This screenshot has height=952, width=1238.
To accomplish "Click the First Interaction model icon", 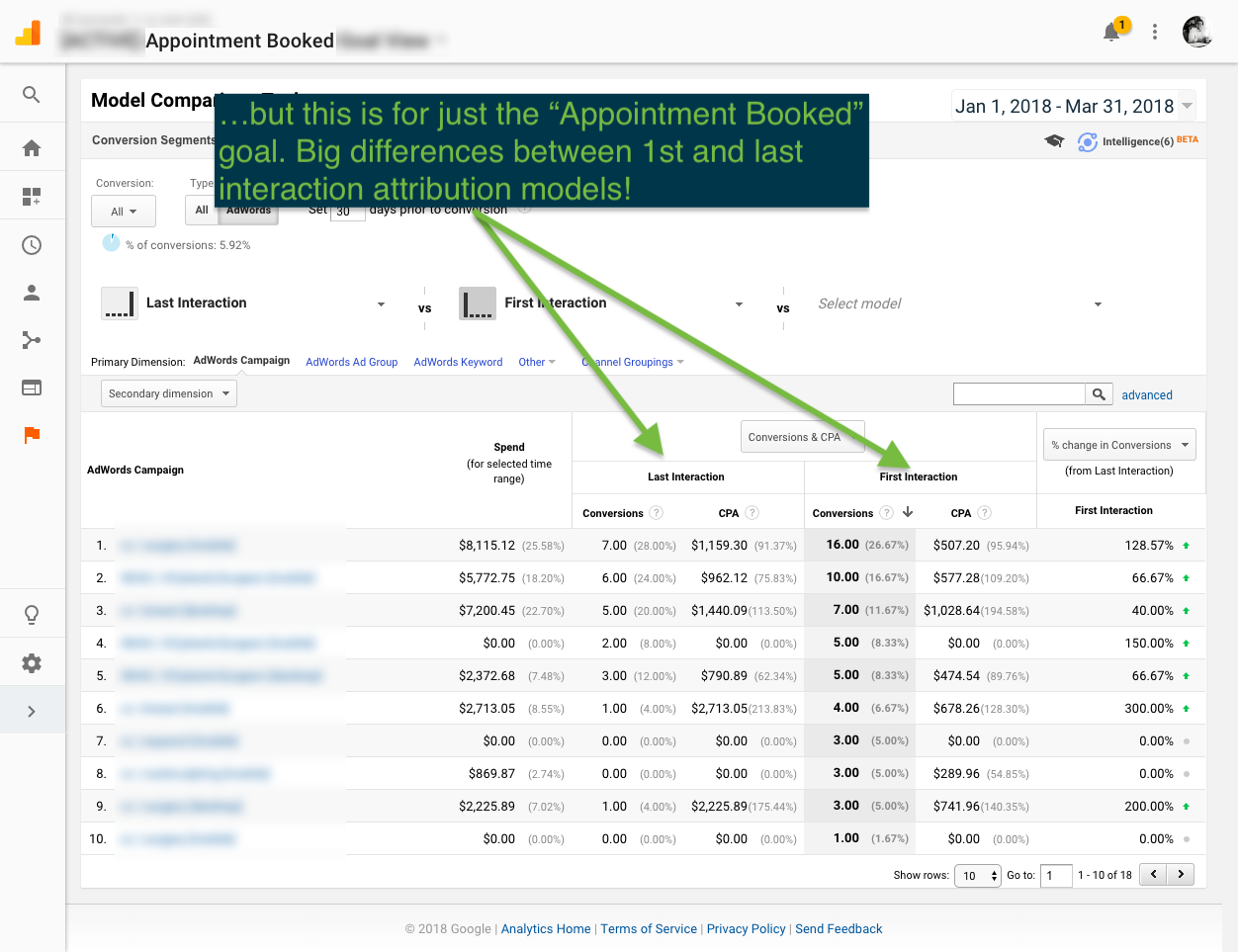I will coord(478,303).
